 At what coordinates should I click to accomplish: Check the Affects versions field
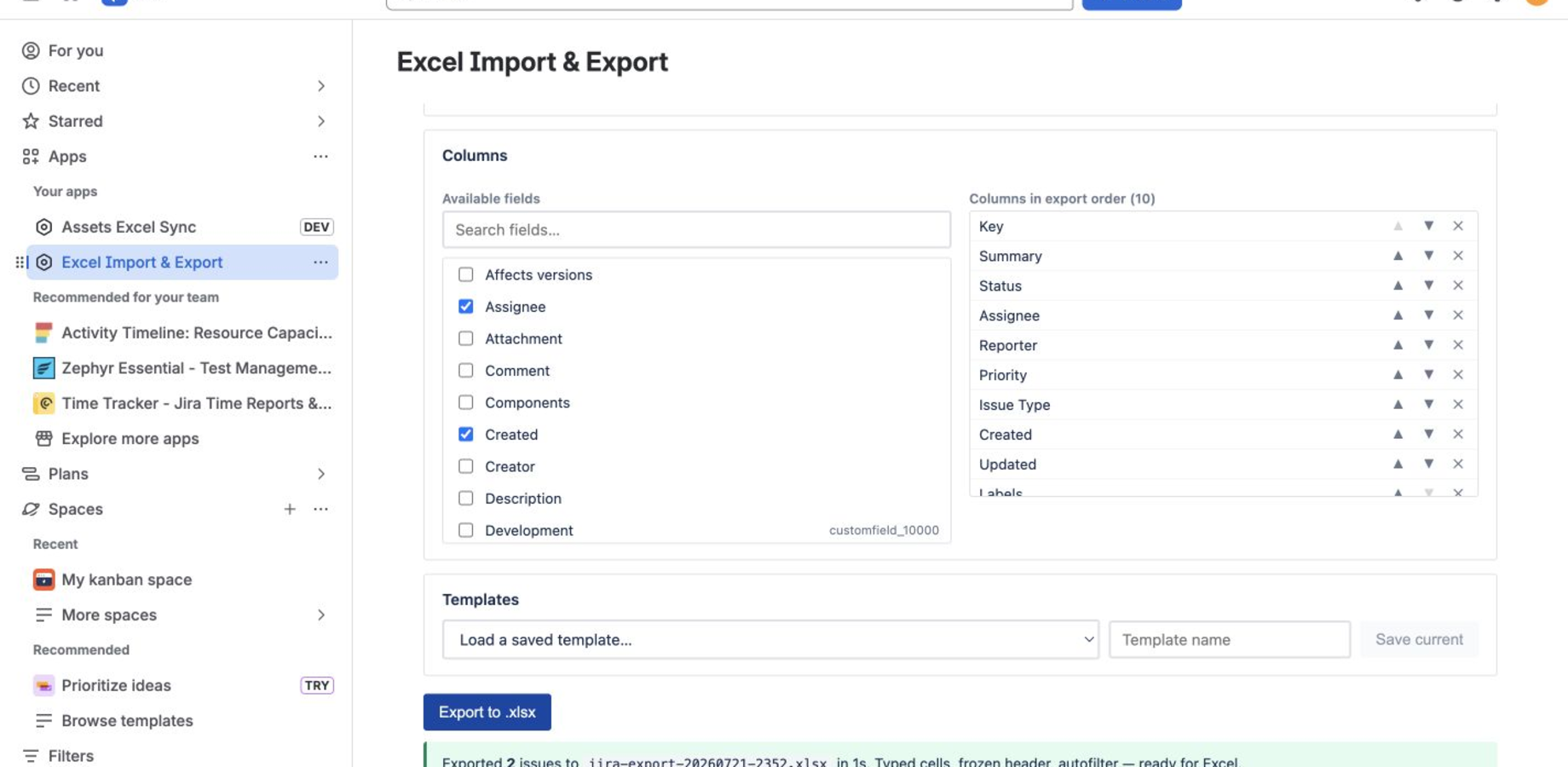(x=465, y=274)
